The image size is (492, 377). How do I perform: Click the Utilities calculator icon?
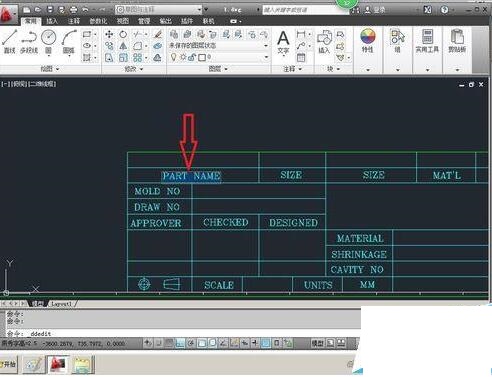427,40
